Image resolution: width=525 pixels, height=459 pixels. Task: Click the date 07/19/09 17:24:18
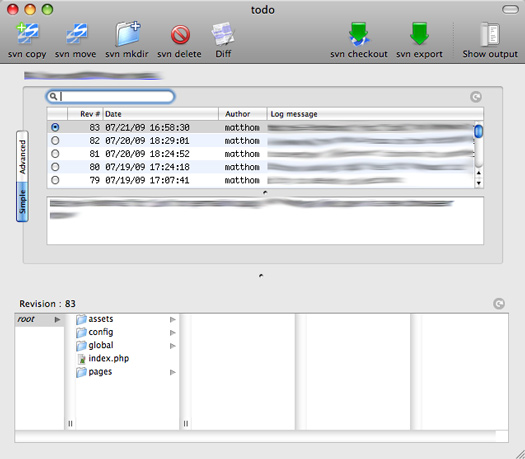pyautogui.click(x=147, y=167)
